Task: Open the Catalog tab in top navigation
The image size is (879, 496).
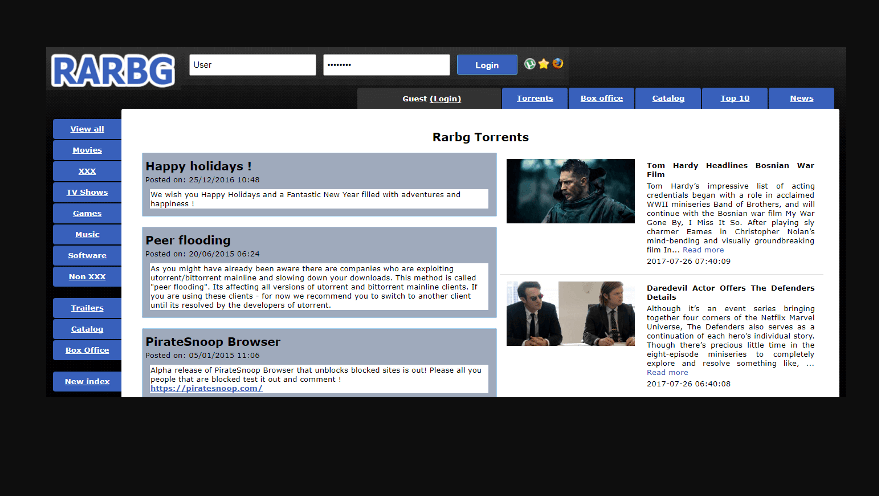Action: pos(668,99)
